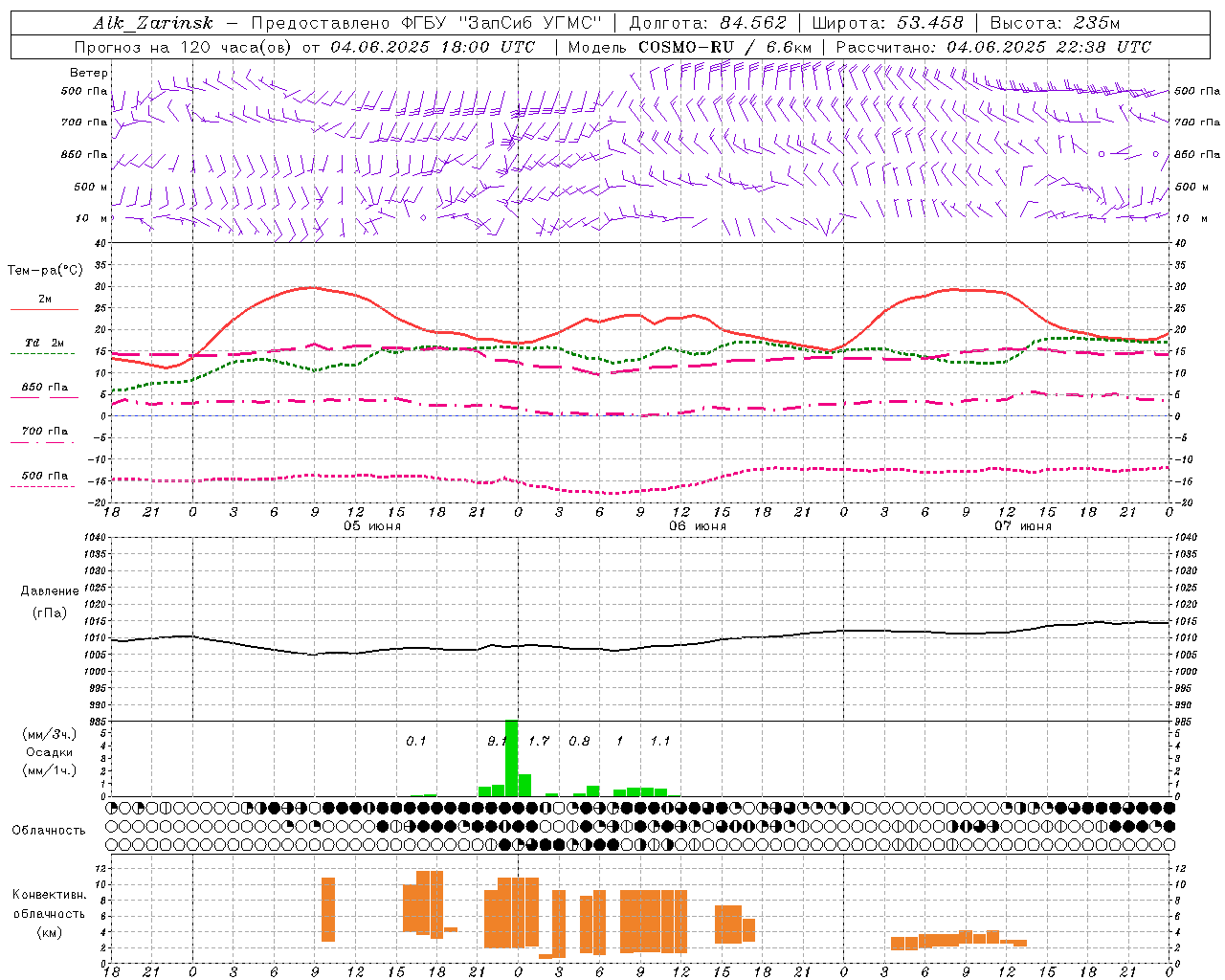Click the isolated orange convective bar near 9h 05 июня
The height and width of the screenshot is (980, 1225).
[328, 909]
